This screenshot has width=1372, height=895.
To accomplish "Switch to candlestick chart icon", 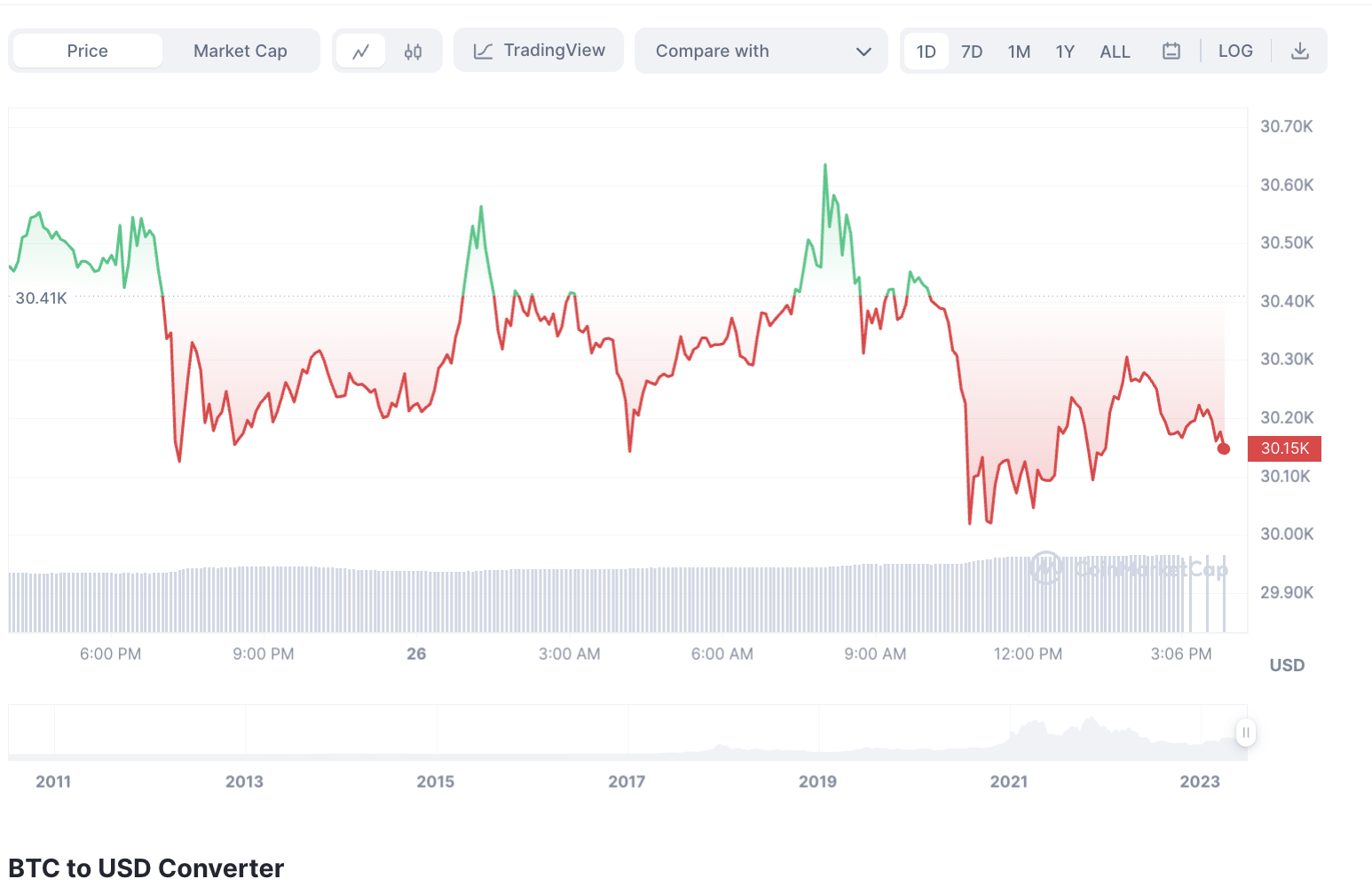I will point(413,51).
